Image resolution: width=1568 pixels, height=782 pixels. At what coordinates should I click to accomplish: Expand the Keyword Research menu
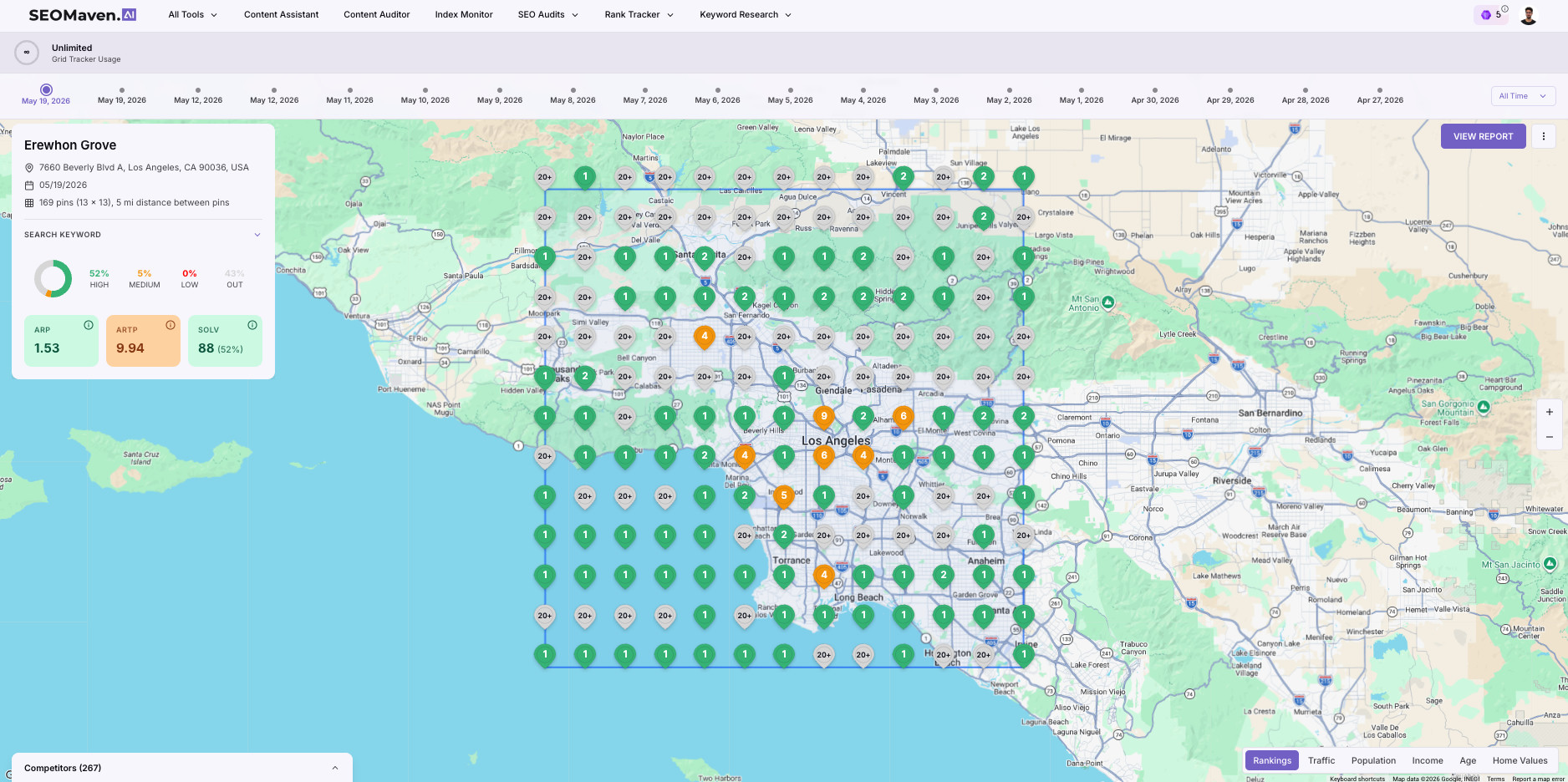coord(745,14)
